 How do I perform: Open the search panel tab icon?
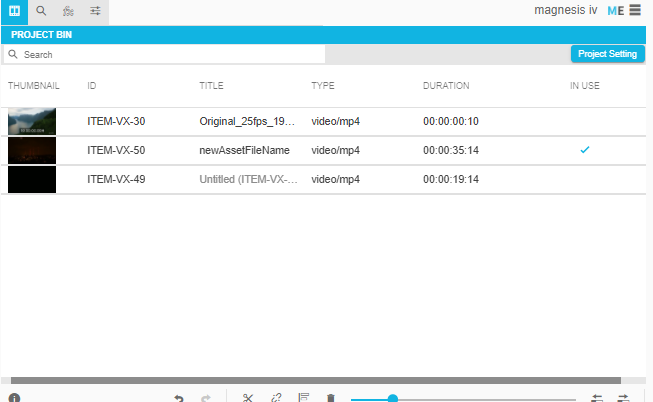(41, 11)
